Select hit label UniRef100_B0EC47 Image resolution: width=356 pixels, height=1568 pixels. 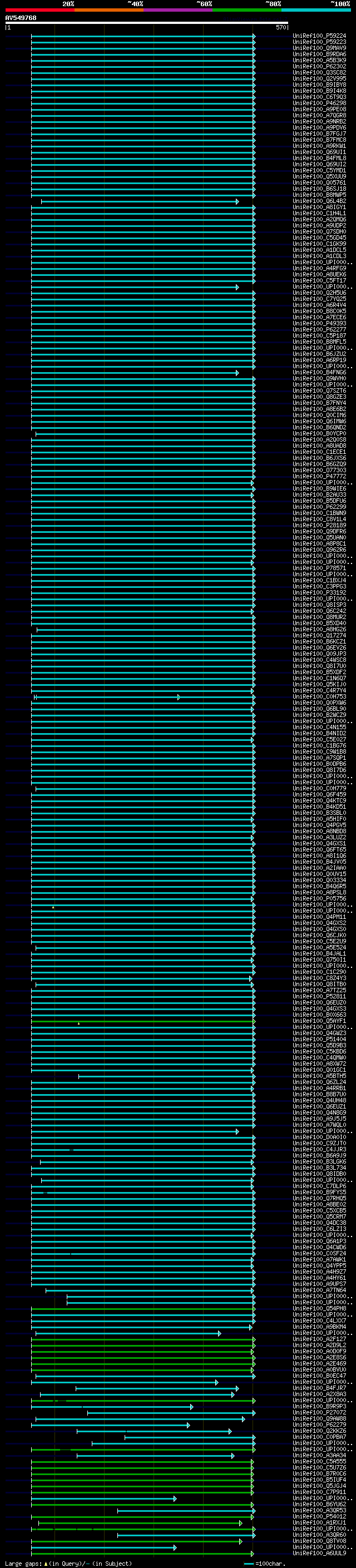pyautogui.click(x=319, y=1376)
